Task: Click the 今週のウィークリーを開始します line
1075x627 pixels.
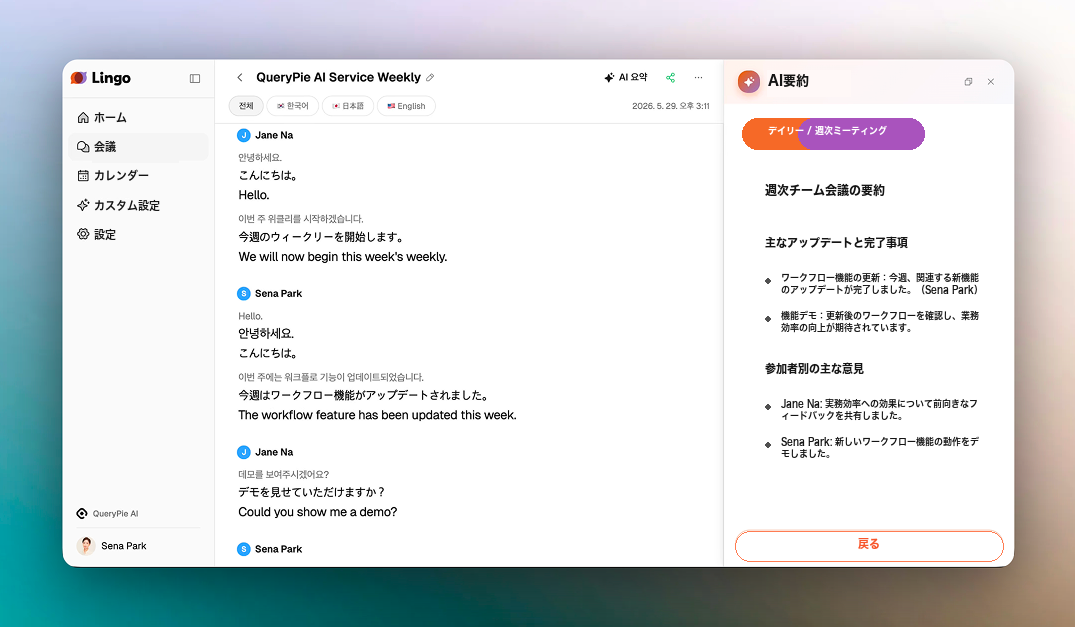Action: click(x=321, y=237)
